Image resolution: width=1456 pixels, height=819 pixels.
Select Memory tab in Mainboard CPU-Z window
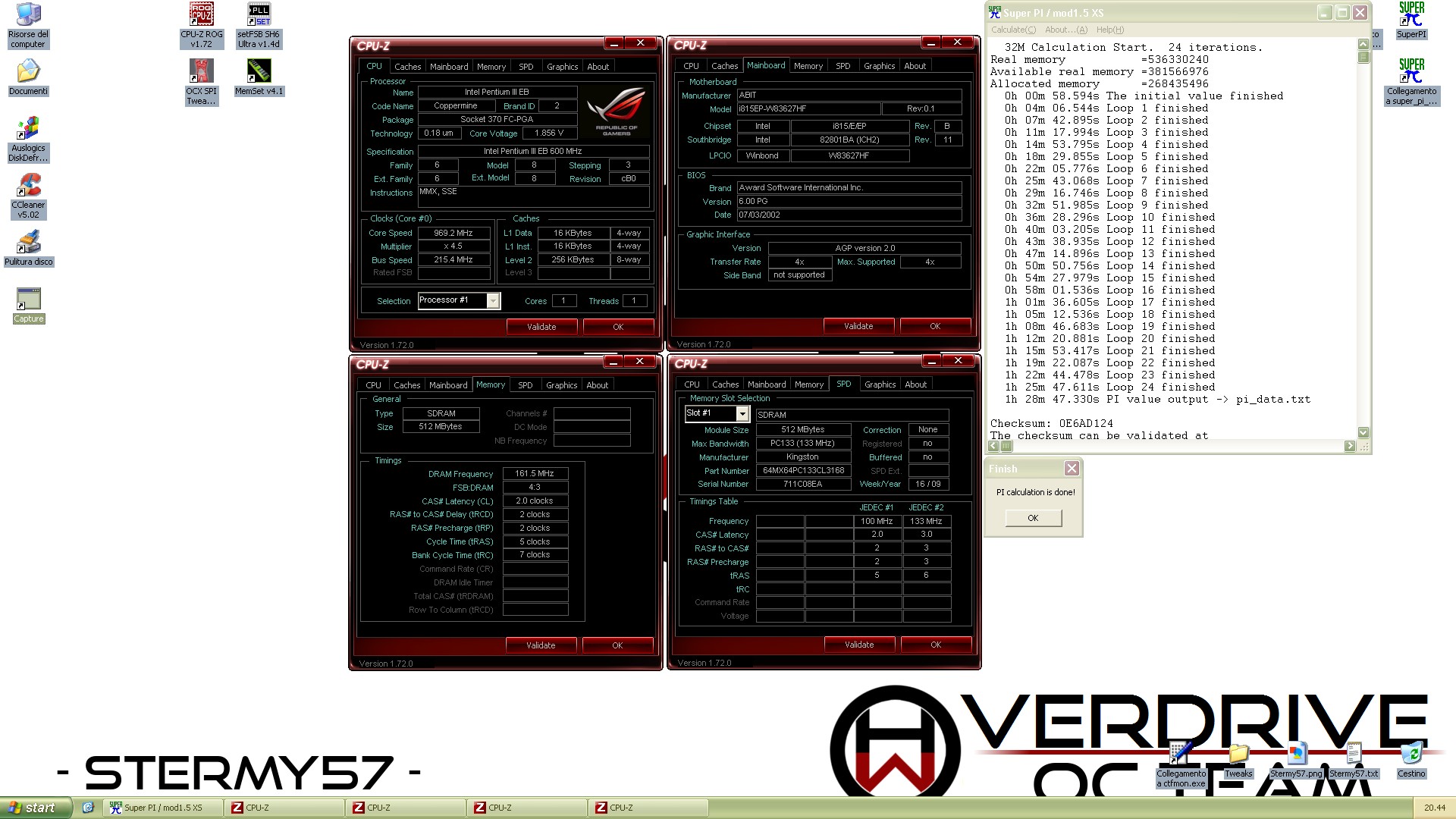pyautogui.click(x=808, y=66)
